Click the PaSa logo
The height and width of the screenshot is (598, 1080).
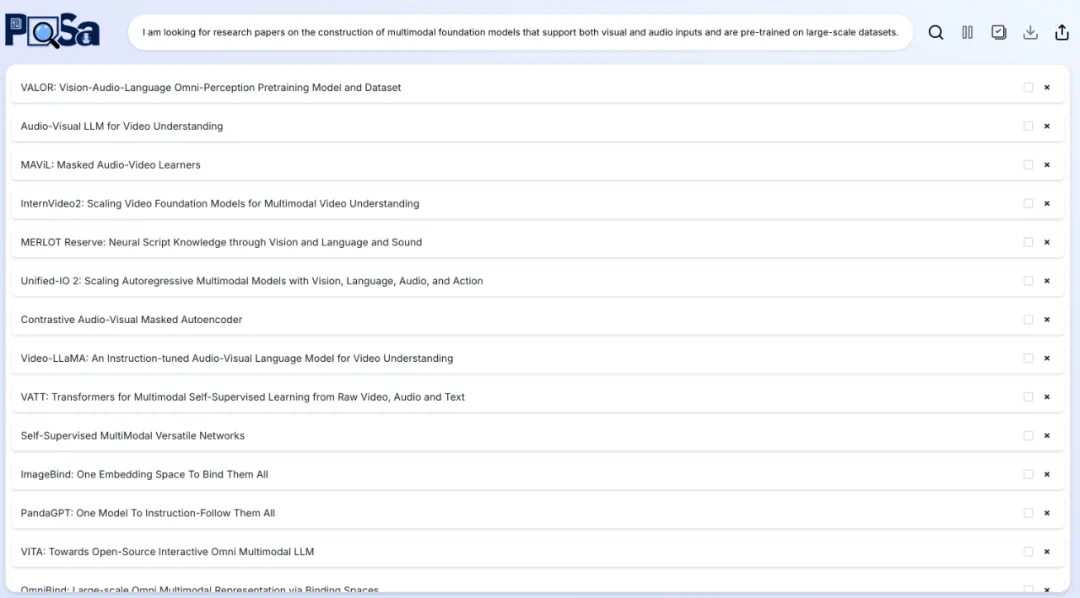tap(52, 30)
